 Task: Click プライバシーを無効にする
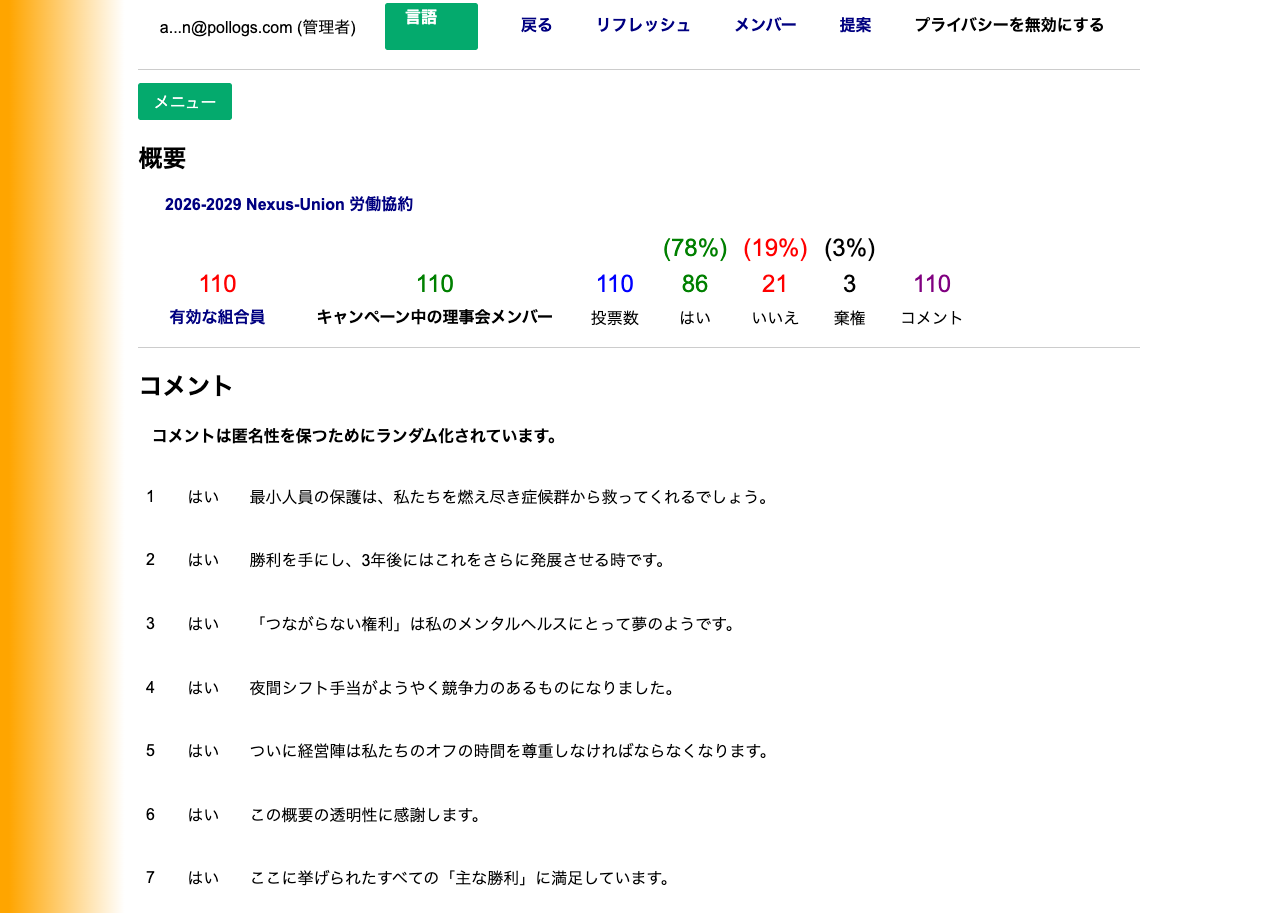tap(1008, 25)
